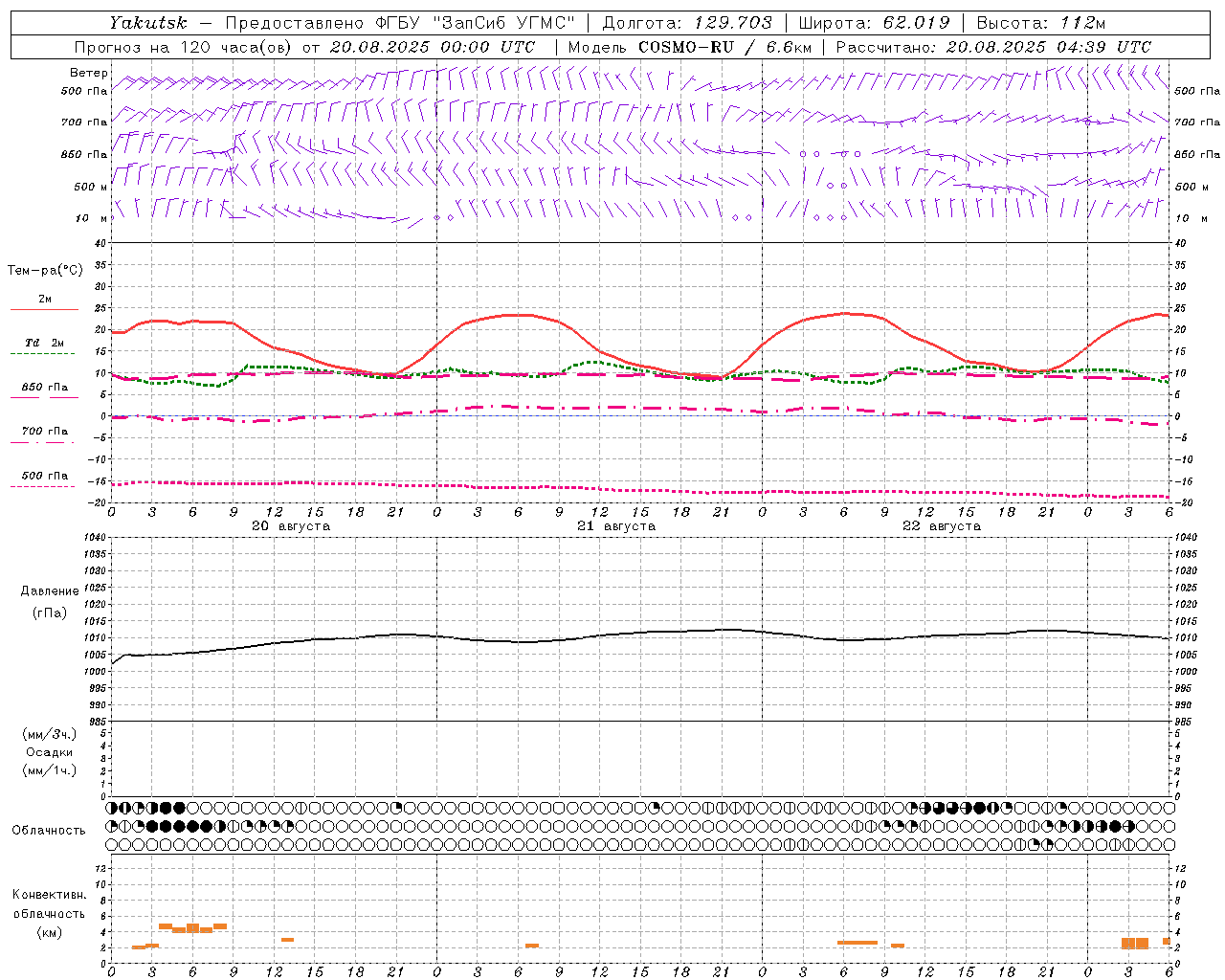
Task: Click the Тем-ра(°C) axis title
Action: (x=45, y=270)
